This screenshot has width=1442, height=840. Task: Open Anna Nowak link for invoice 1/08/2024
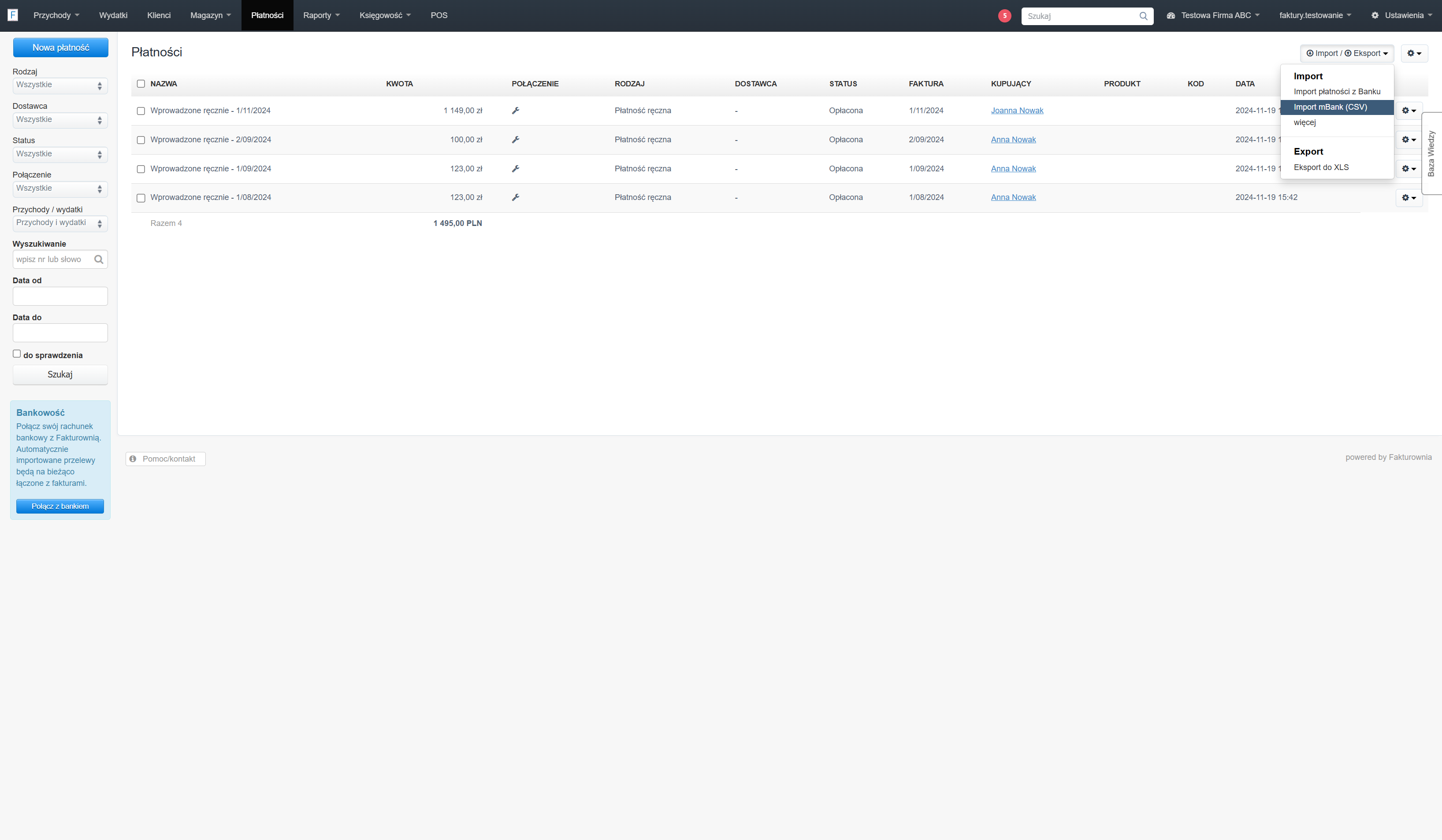click(1013, 197)
